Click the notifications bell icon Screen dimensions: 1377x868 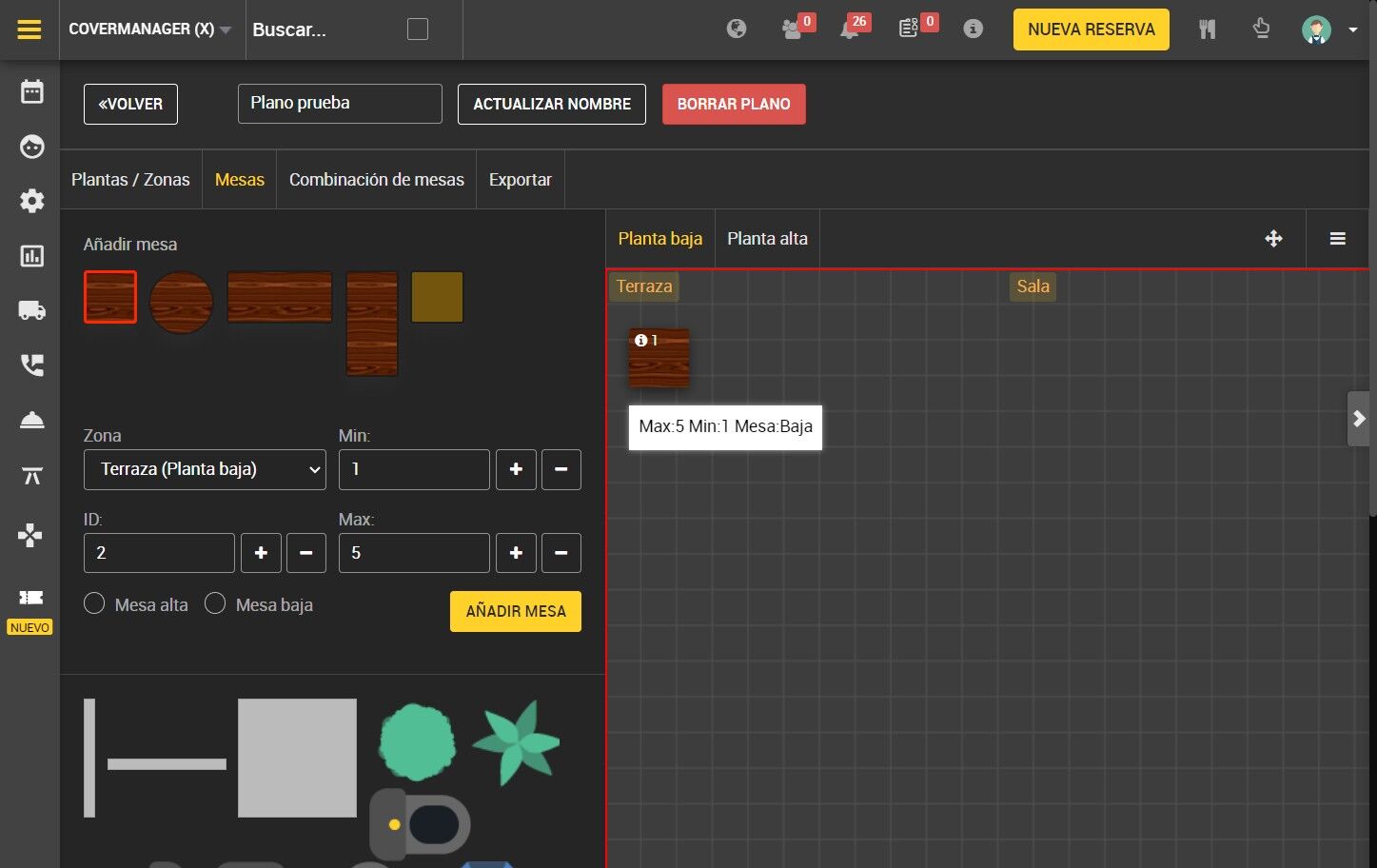click(x=849, y=30)
